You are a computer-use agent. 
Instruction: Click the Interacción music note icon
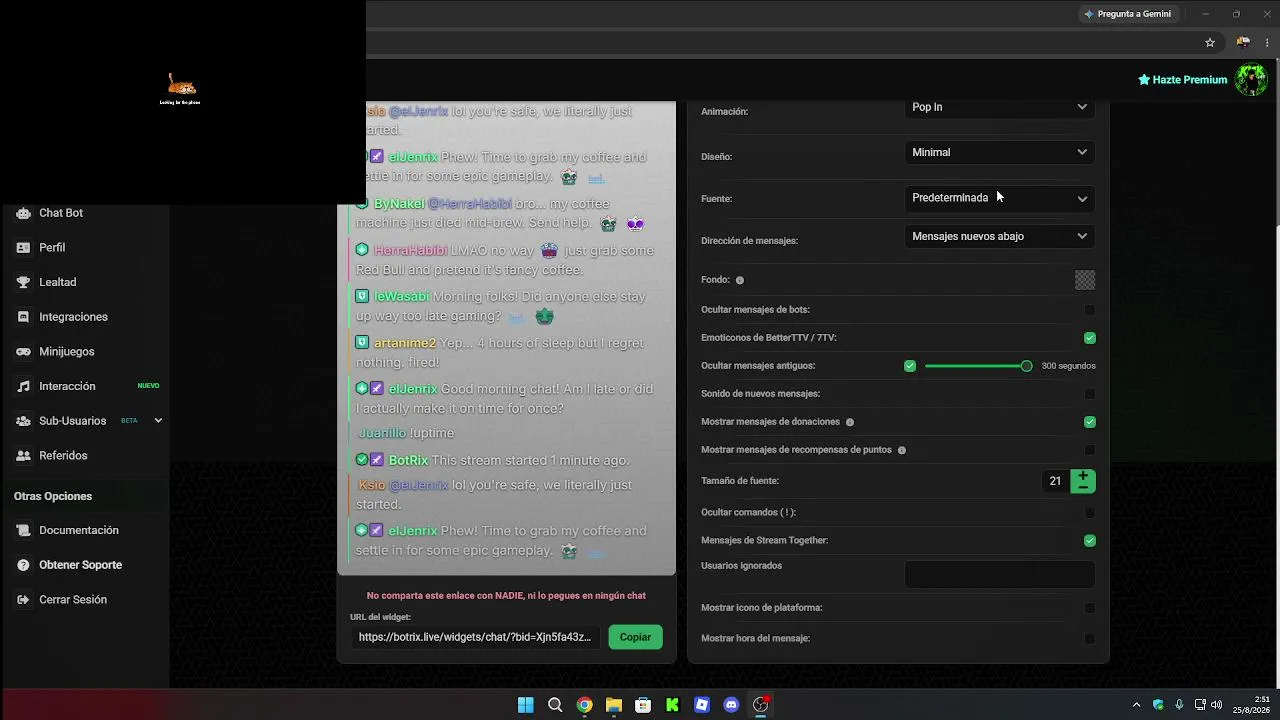(23, 386)
